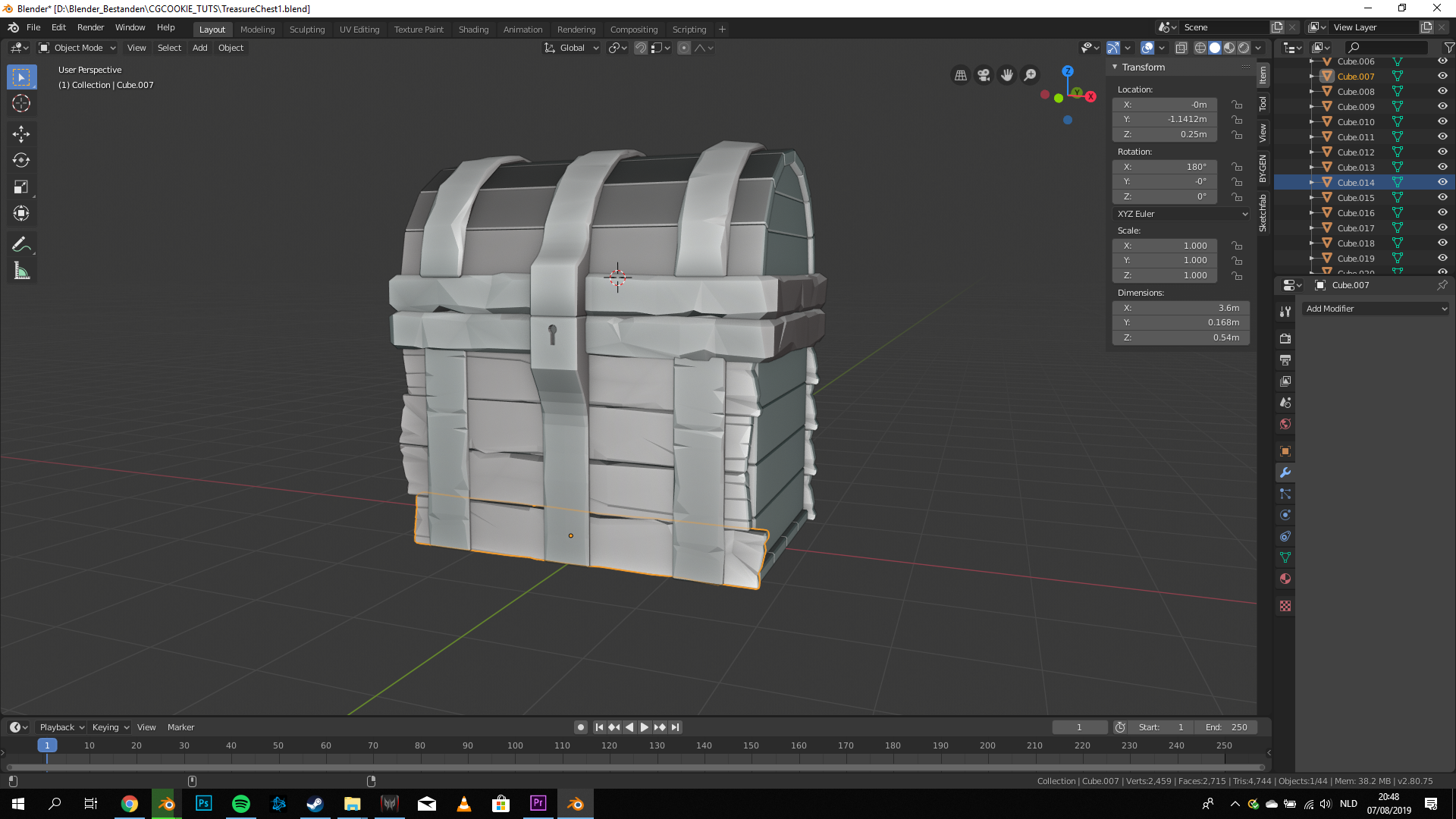1456x819 pixels.
Task: Open the Keying menu in the timeline
Action: pos(110,727)
